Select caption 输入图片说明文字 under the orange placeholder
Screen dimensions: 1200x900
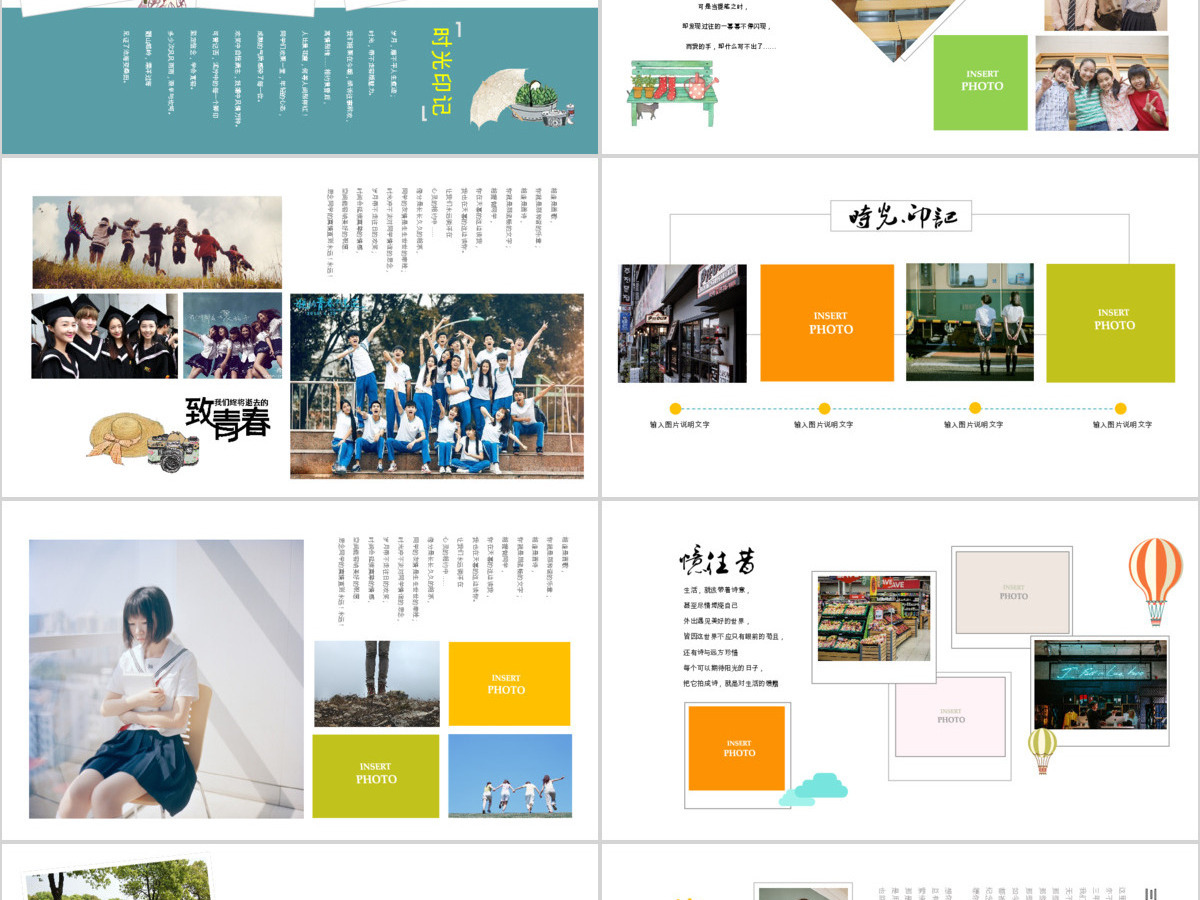(824, 425)
